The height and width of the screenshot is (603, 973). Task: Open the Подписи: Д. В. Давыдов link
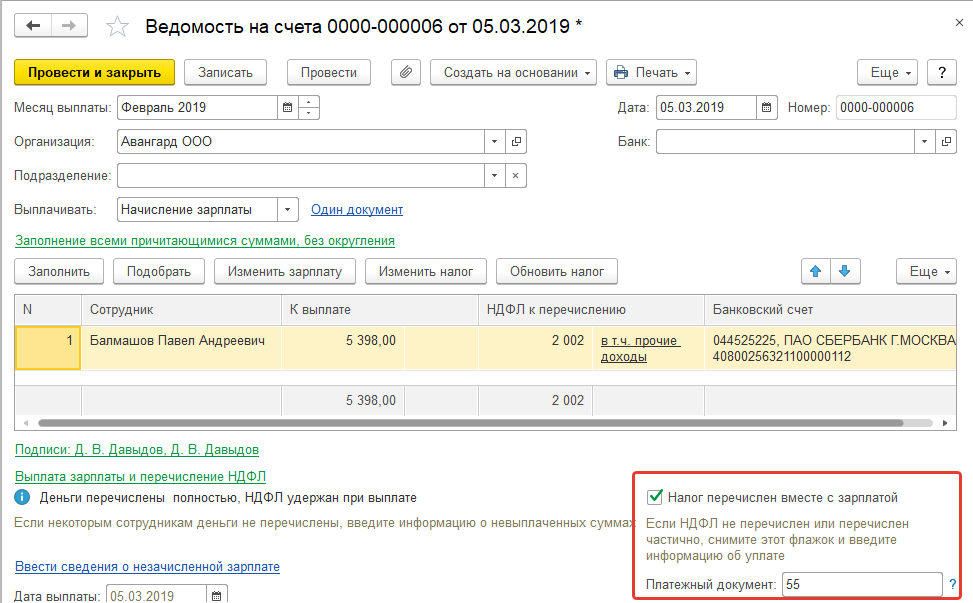coord(137,449)
